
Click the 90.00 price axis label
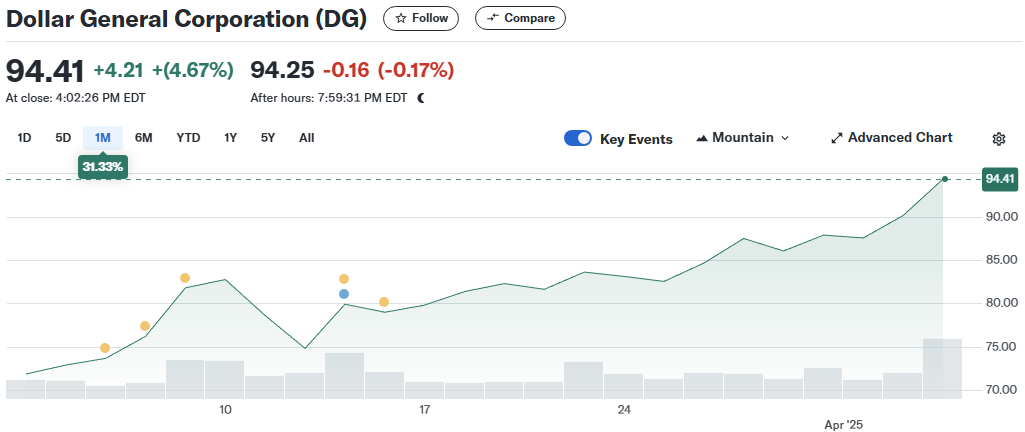click(x=1001, y=217)
